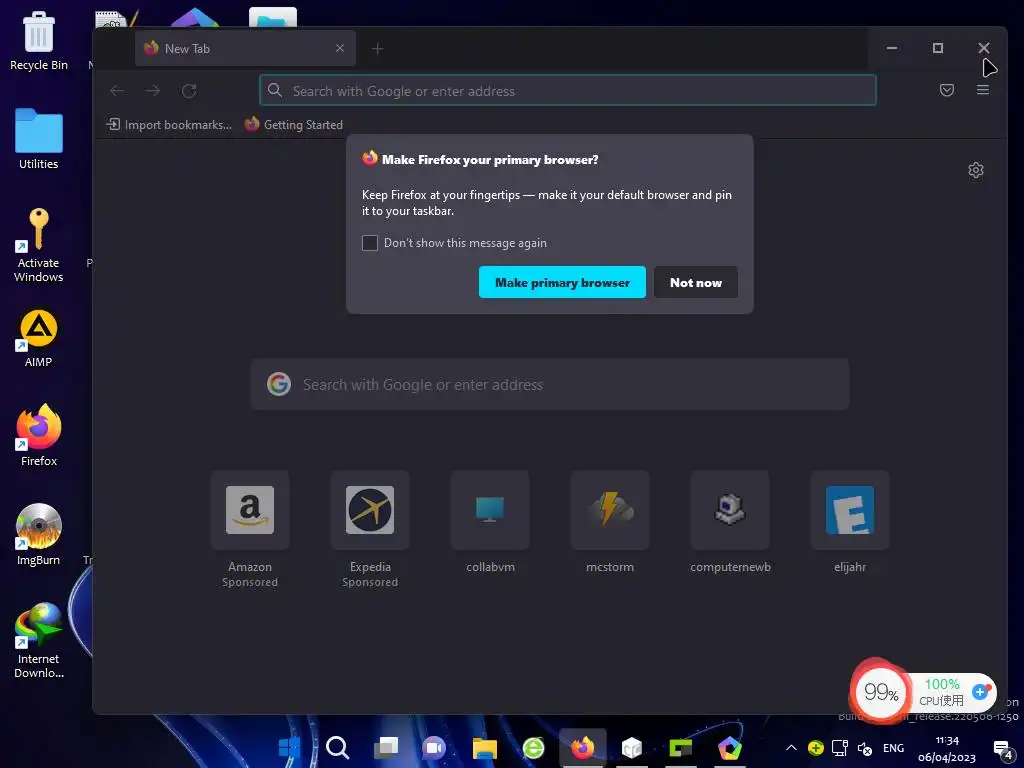Click the yellow-green plus tray icon
The height and width of the screenshot is (768, 1024).
click(x=816, y=748)
